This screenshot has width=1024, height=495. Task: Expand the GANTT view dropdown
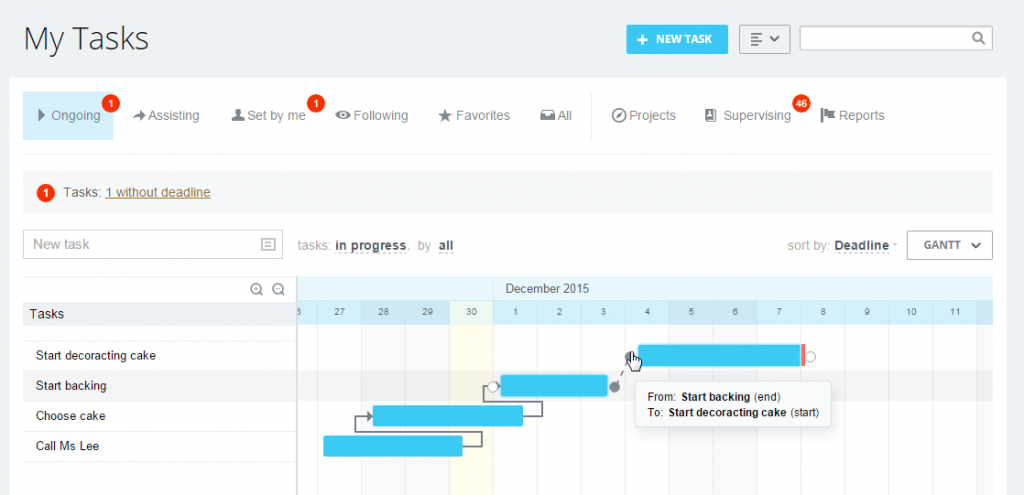[949, 245]
